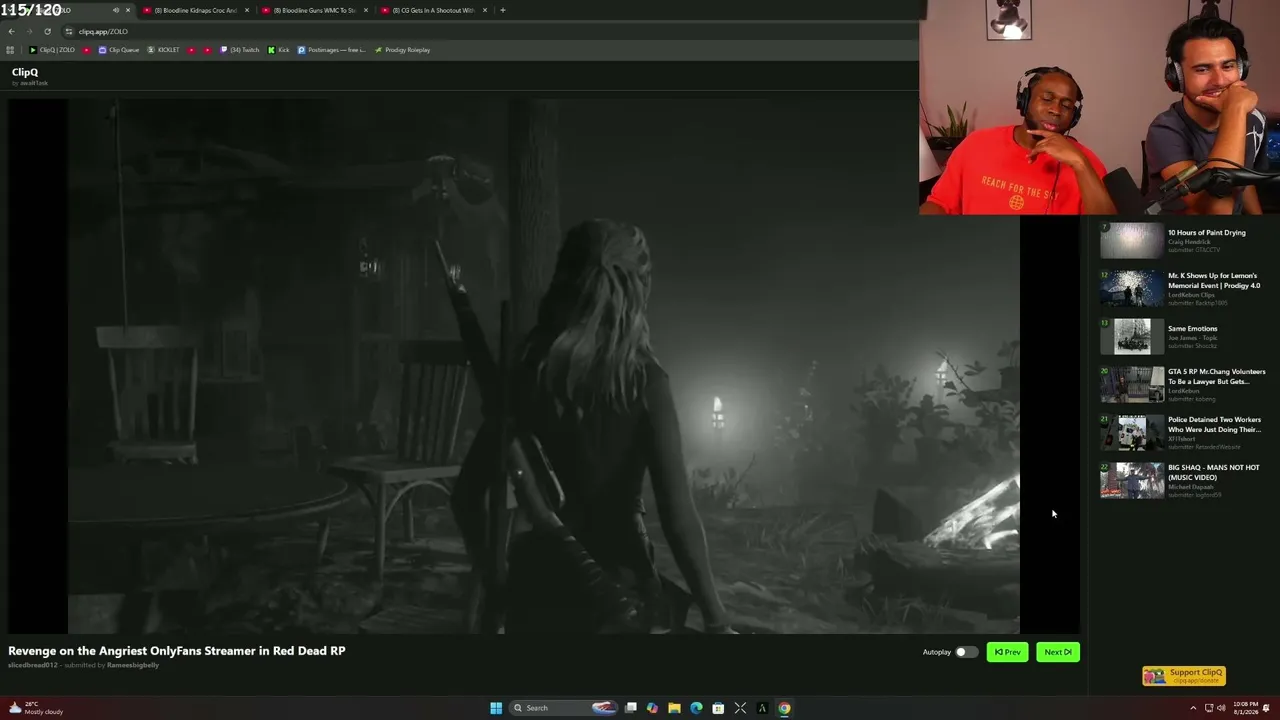Open the KICKLET bookmark
1280x720 pixels.
click(164, 50)
